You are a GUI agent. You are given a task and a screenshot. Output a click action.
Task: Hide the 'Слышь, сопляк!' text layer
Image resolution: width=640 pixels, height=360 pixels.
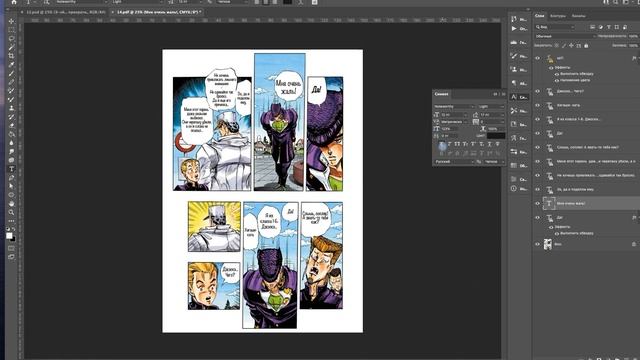(x=537, y=147)
